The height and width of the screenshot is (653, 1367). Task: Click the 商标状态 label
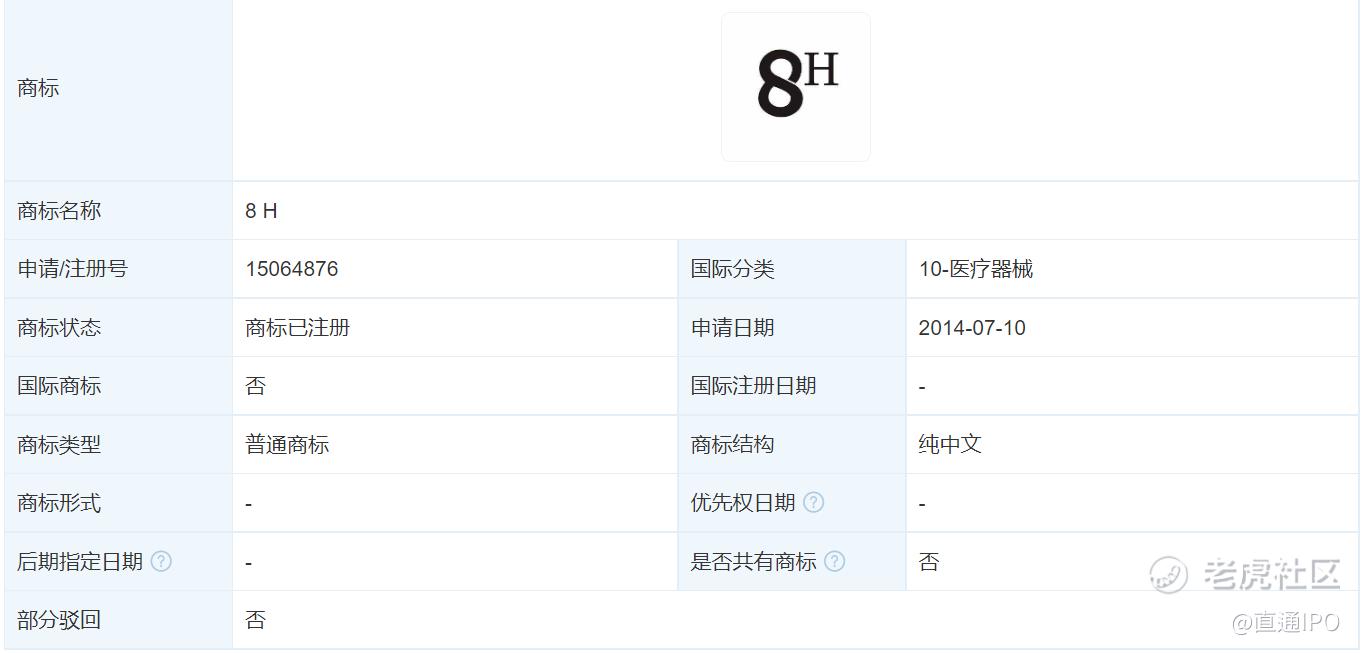[59, 328]
